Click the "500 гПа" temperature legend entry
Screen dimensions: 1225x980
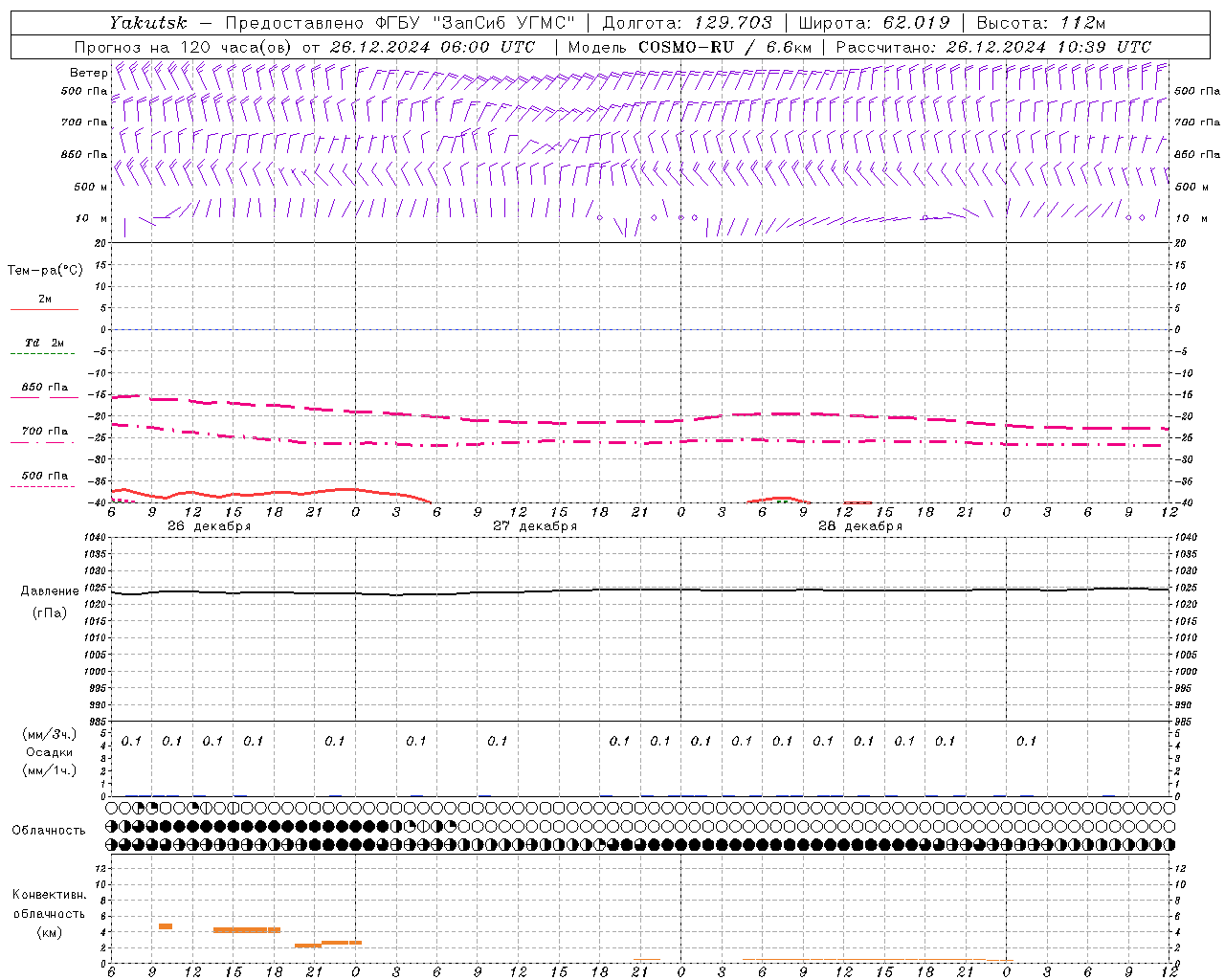click(x=45, y=476)
